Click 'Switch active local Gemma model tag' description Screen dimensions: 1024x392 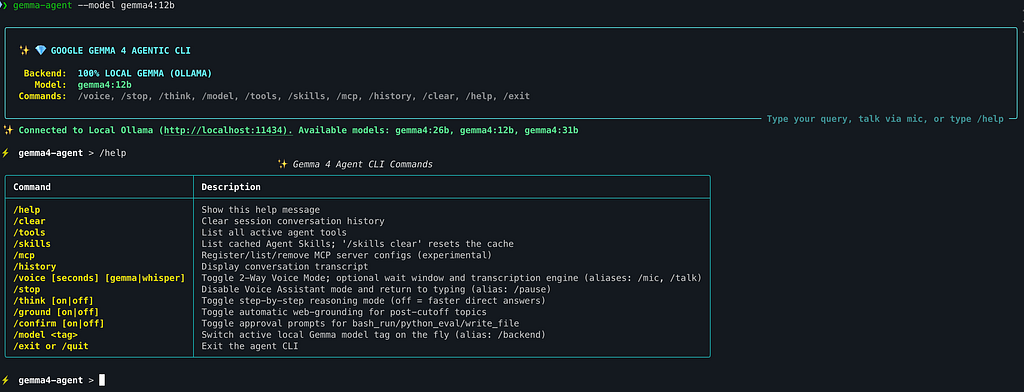click(x=373, y=335)
